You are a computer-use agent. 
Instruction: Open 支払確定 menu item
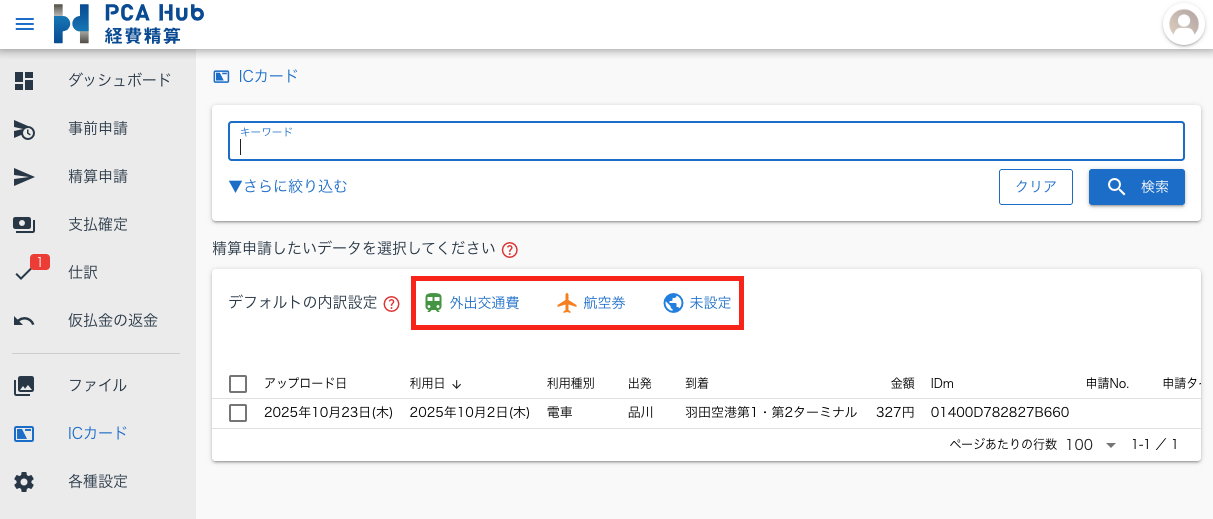point(98,224)
